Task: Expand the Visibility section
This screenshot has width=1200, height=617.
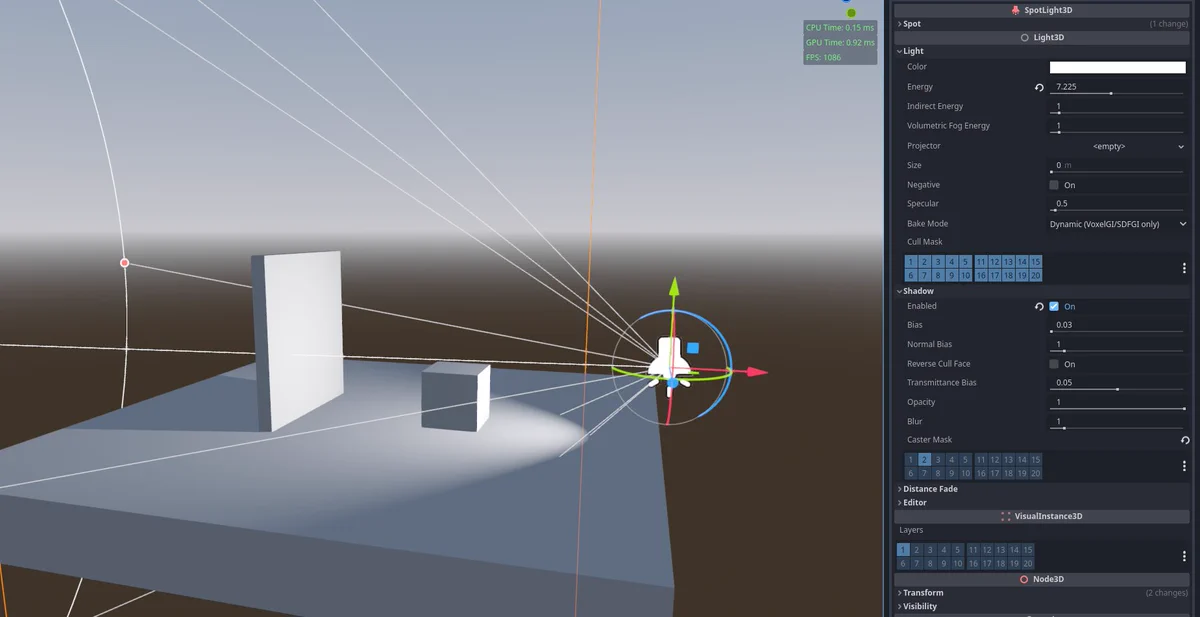Action: 918,606
